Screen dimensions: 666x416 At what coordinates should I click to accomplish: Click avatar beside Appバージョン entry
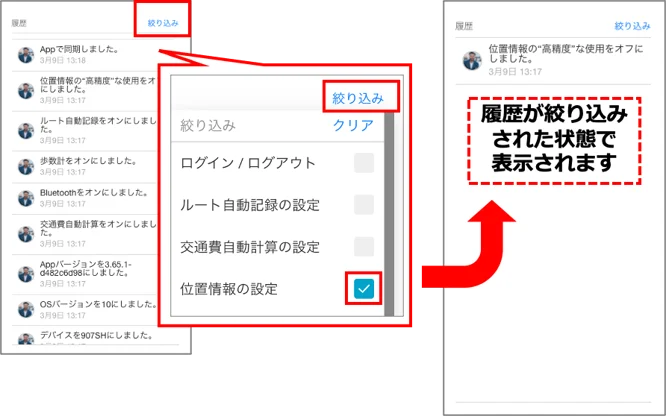tap(26, 274)
